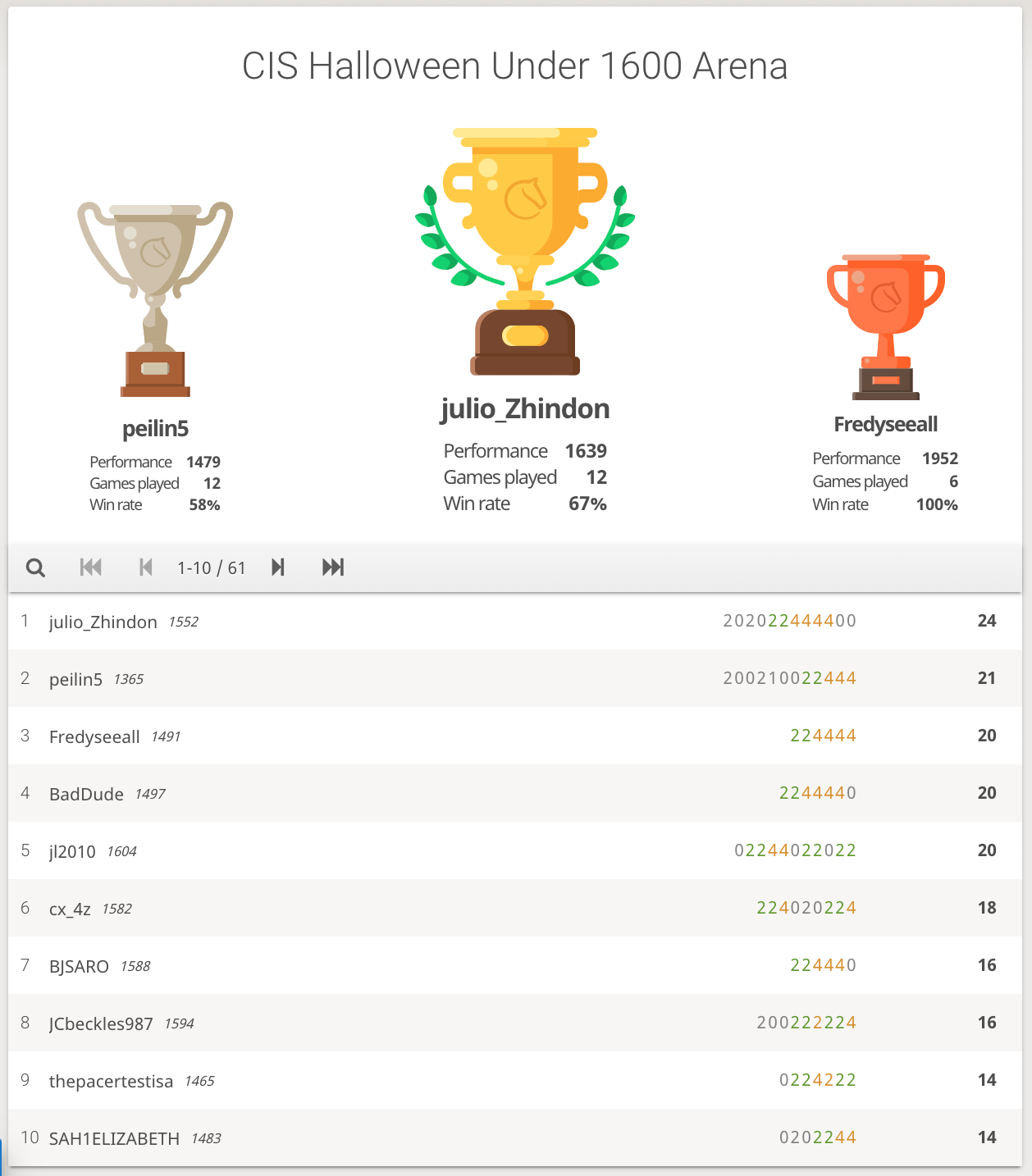Click the bronze trophy above Fredyseeall
Image resolution: width=1032 pixels, height=1176 pixels.
(x=886, y=327)
